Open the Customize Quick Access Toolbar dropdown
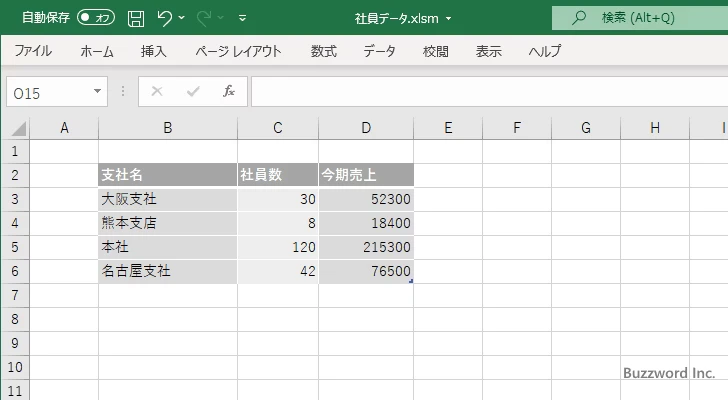This screenshot has height=400, width=728. 242,19
